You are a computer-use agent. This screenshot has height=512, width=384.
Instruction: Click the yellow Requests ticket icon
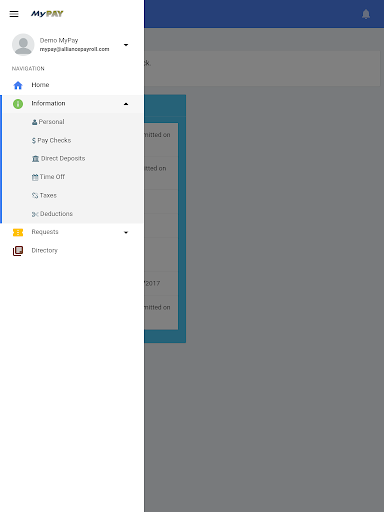click(18, 232)
